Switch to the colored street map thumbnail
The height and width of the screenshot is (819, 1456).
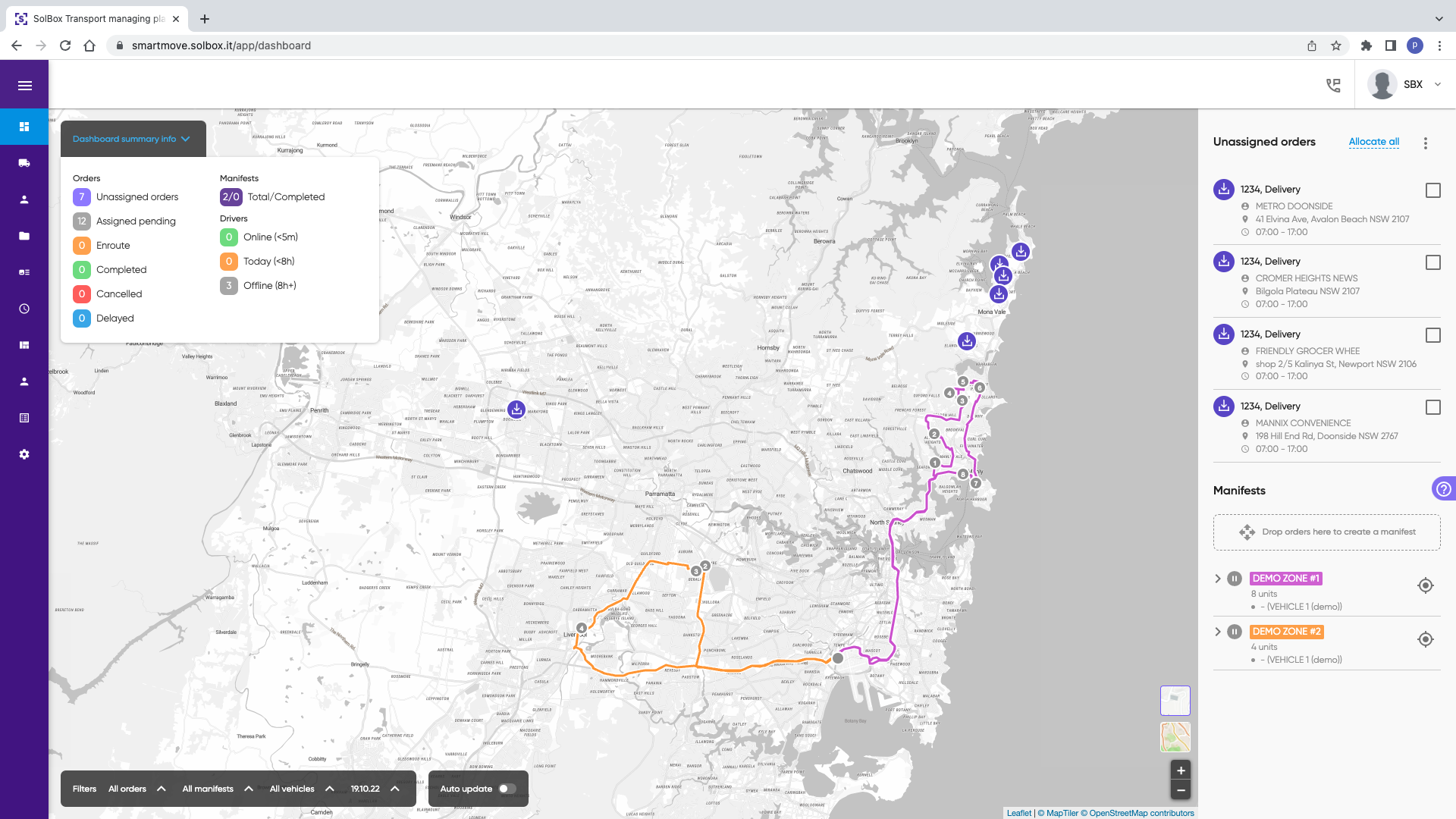1175,737
